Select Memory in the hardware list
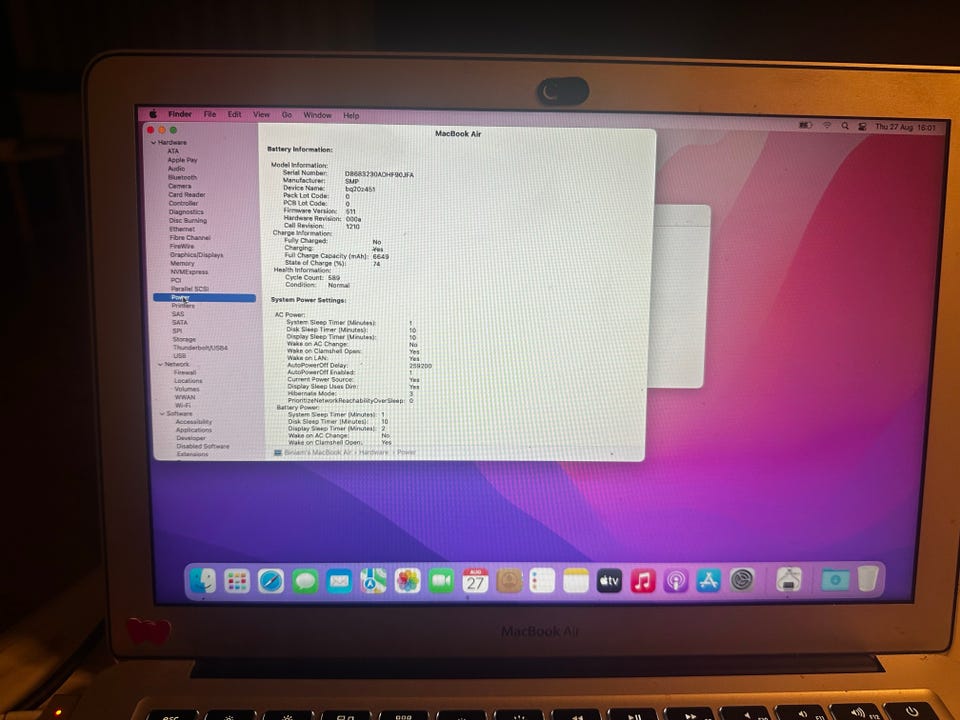This screenshot has width=960, height=720. pos(182,263)
